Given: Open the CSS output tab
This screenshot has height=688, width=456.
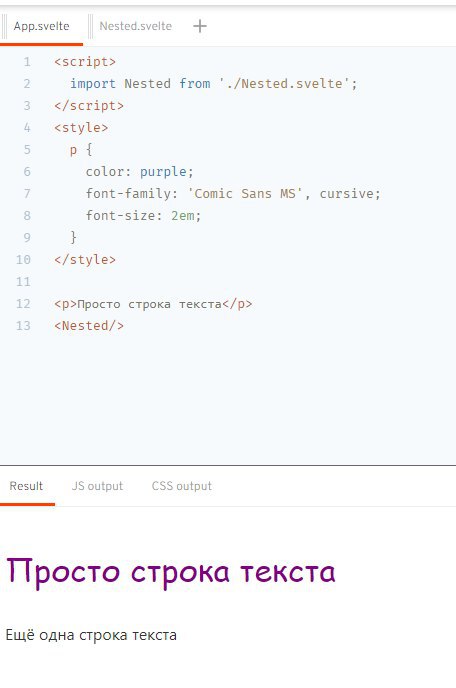Looking at the screenshot, I should tap(182, 486).
